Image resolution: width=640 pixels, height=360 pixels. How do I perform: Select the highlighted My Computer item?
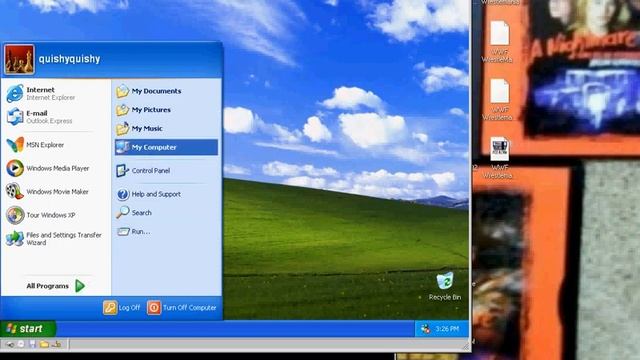pyautogui.click(x=166, y=147)
